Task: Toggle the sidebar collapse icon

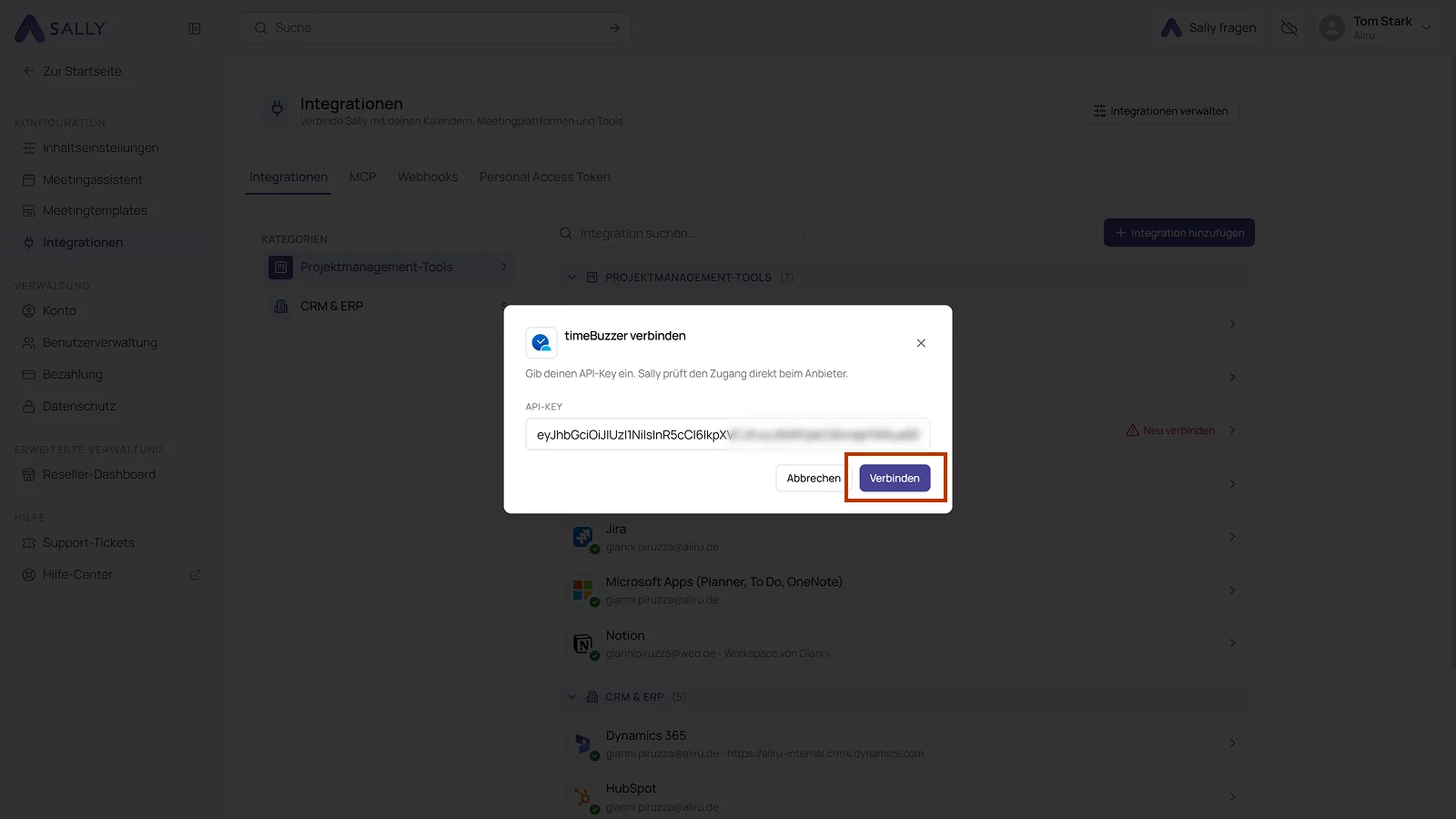Action: (194, 28)
